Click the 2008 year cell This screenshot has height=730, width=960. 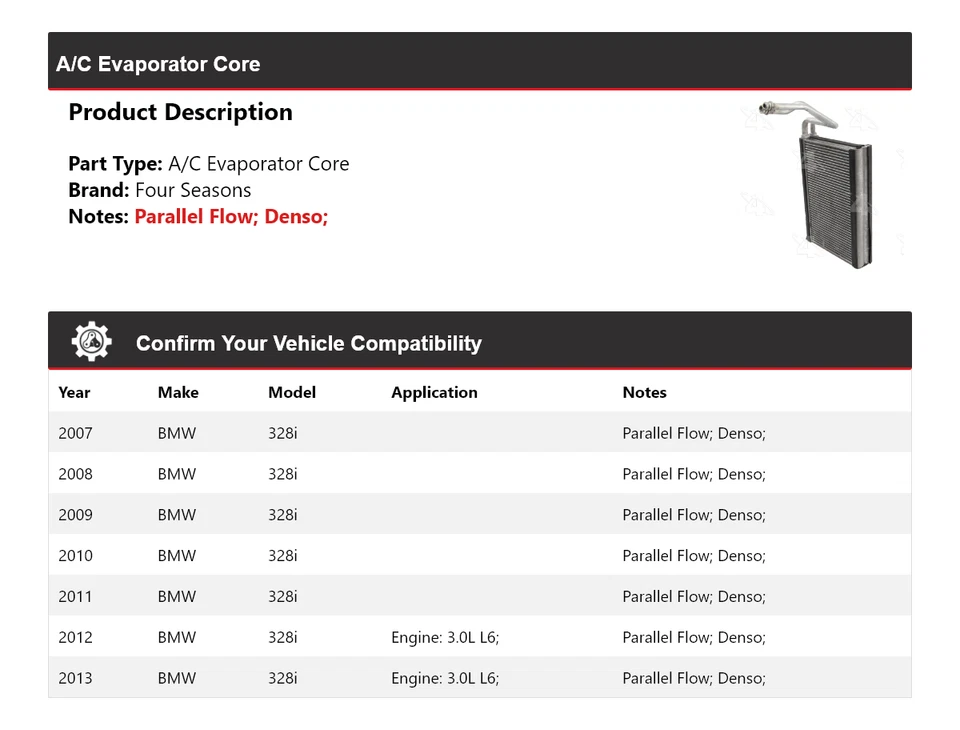point(75,474)
